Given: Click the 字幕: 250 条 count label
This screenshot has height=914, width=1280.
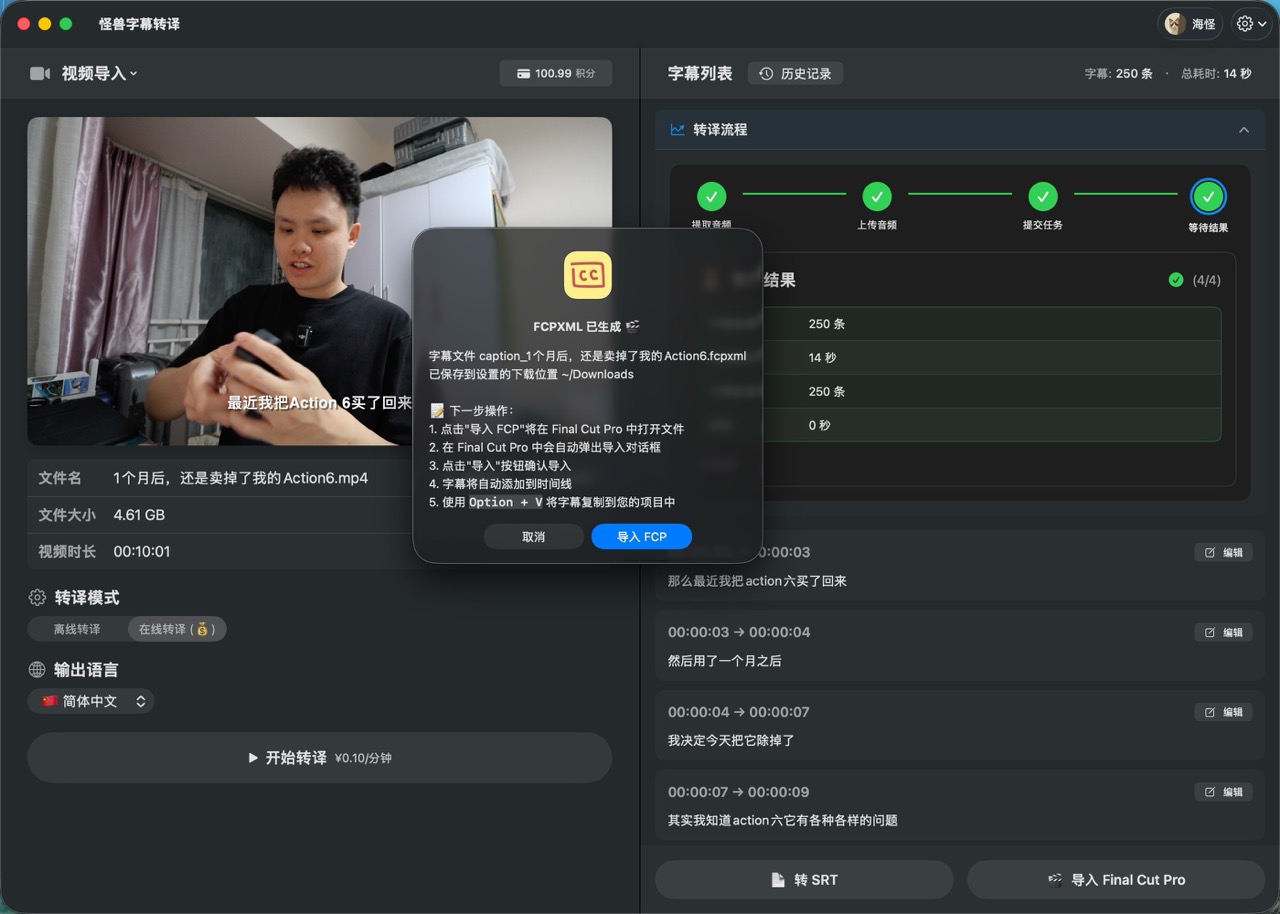Looking at the screenshot, I should click(1118, 74).
